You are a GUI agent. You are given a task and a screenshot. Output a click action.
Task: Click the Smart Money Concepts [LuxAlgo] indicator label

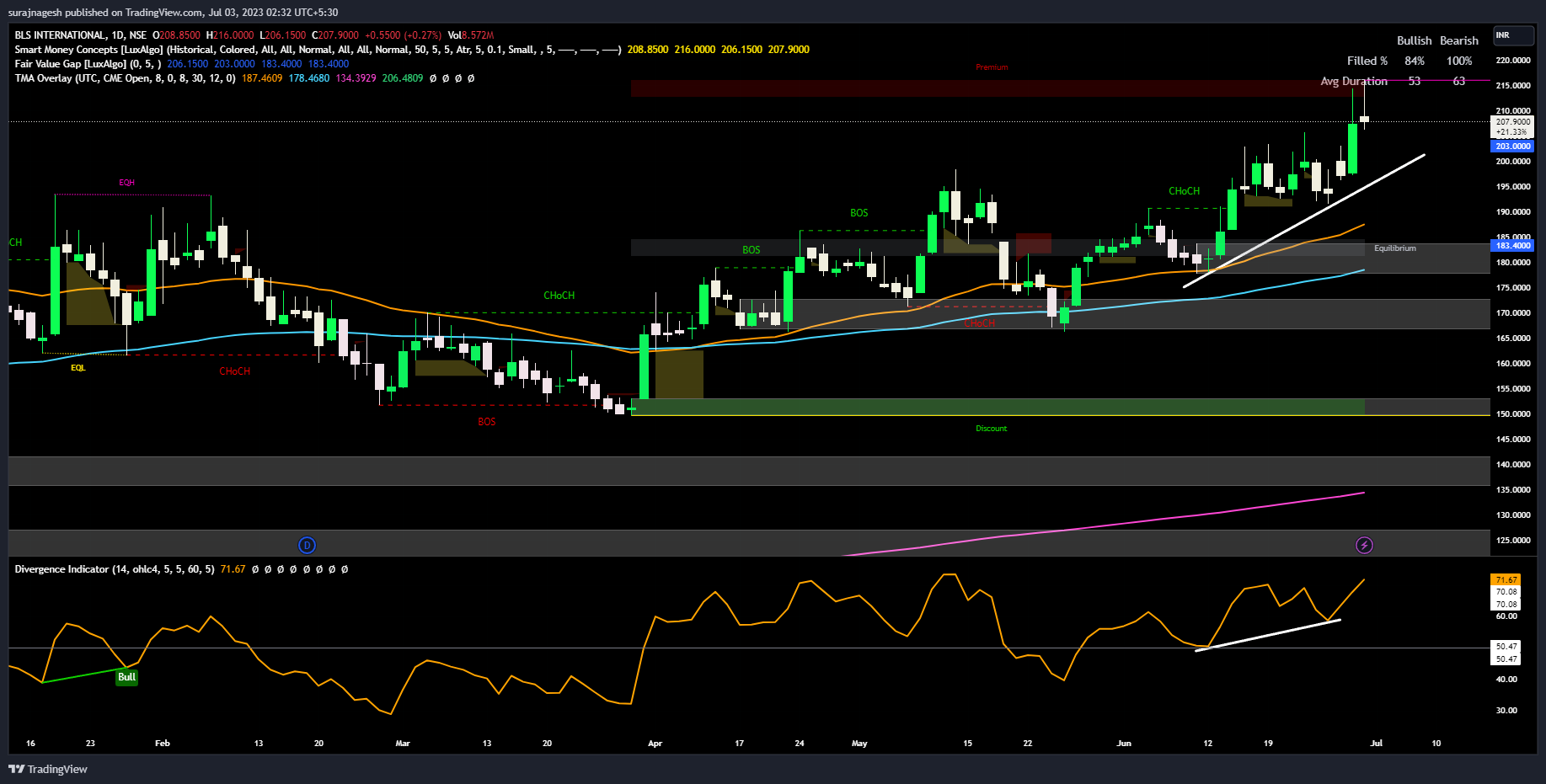click(88, 50)
